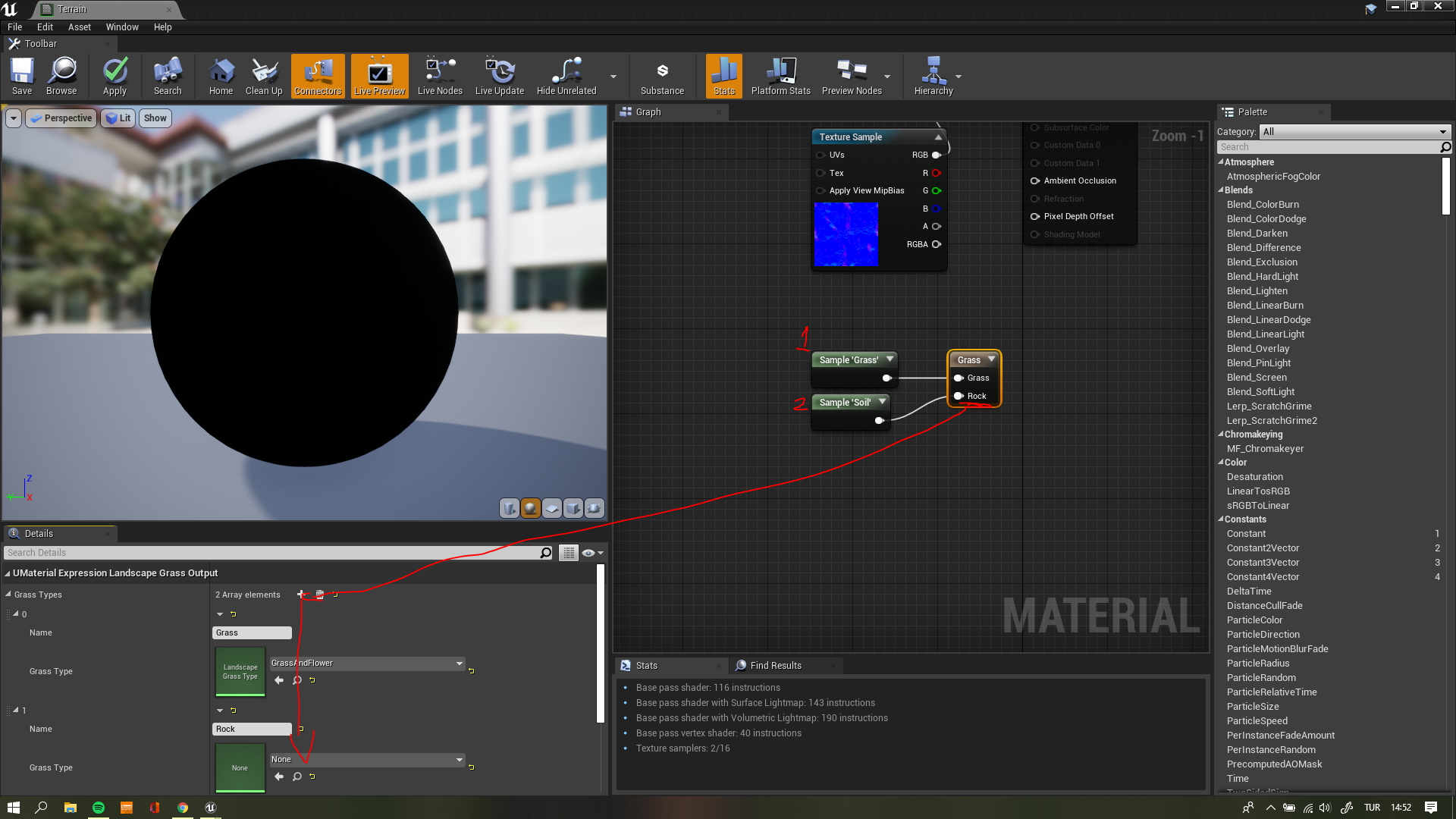Switch preview mesh to cylinder

click(x=510, y=508)
